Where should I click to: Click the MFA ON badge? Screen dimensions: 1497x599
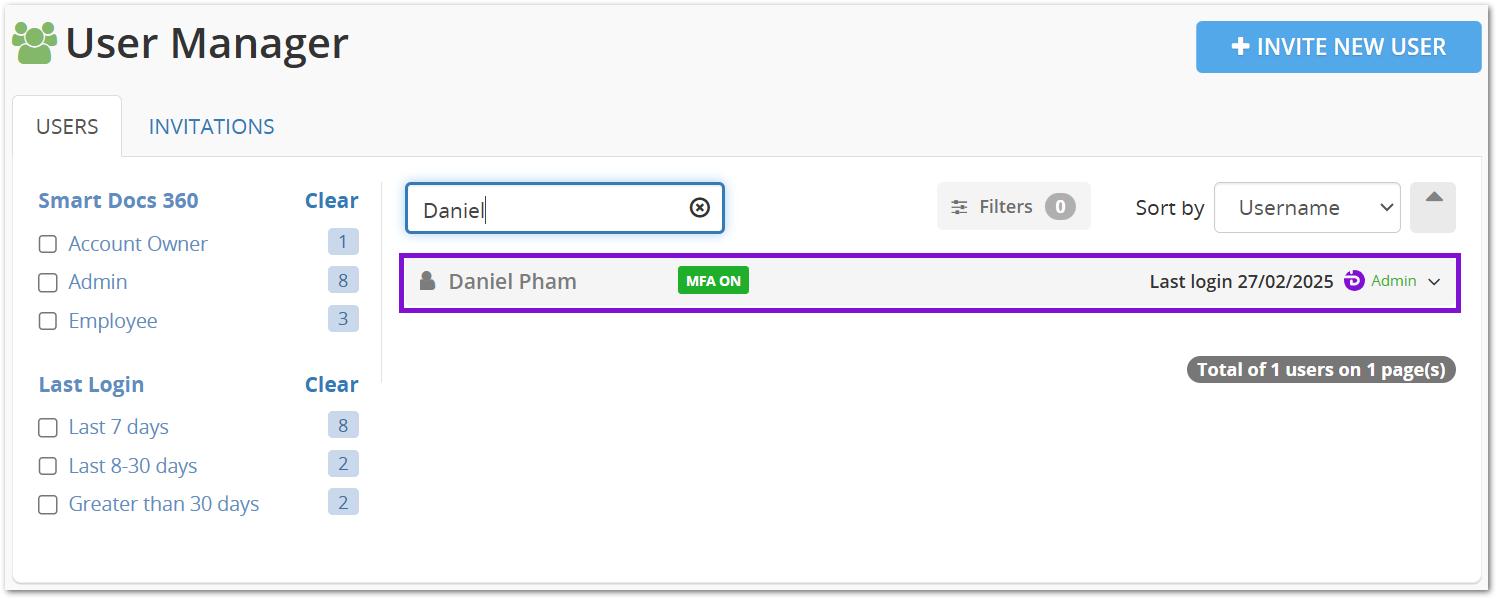coord(713,281)
